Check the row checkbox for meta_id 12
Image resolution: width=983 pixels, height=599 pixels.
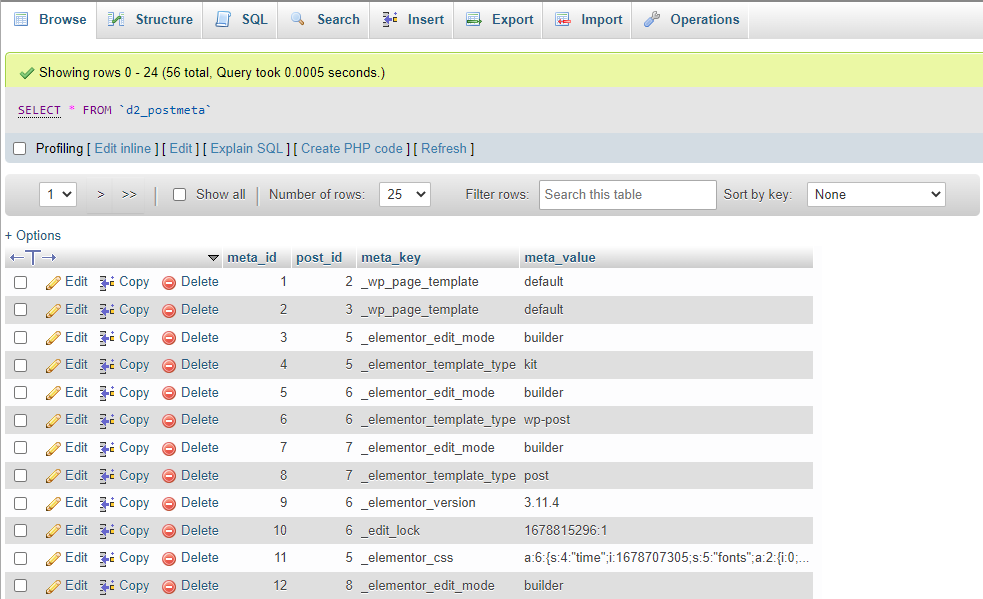(21, 586)
